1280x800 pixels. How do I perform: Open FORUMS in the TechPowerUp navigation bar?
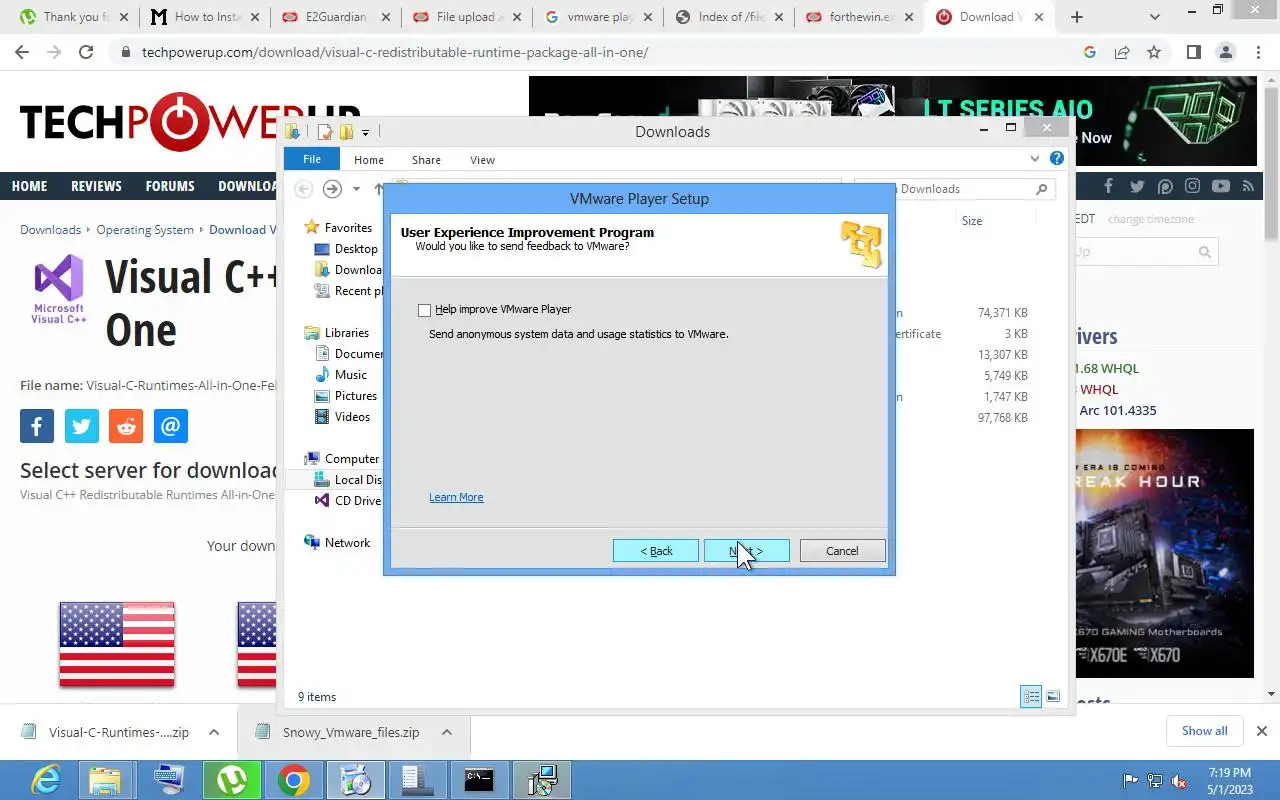(x=170, y=186)
